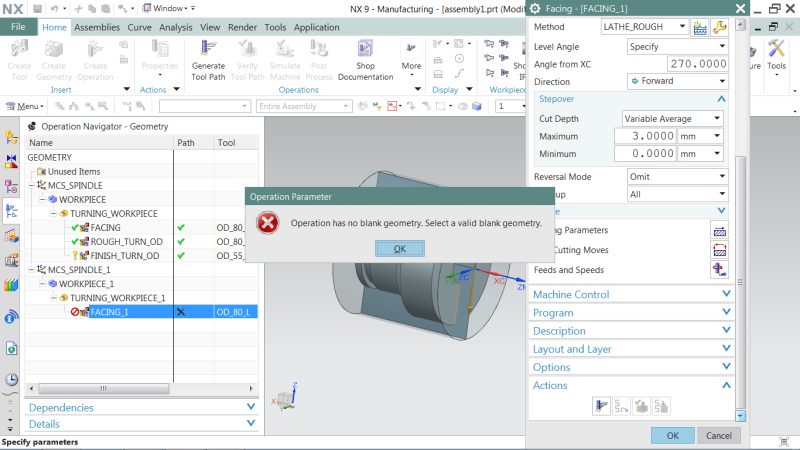The width and height of the screenshot is (800, 450).
Task: Click the navigator horizontal scrollbar
Action: point(104,388)
